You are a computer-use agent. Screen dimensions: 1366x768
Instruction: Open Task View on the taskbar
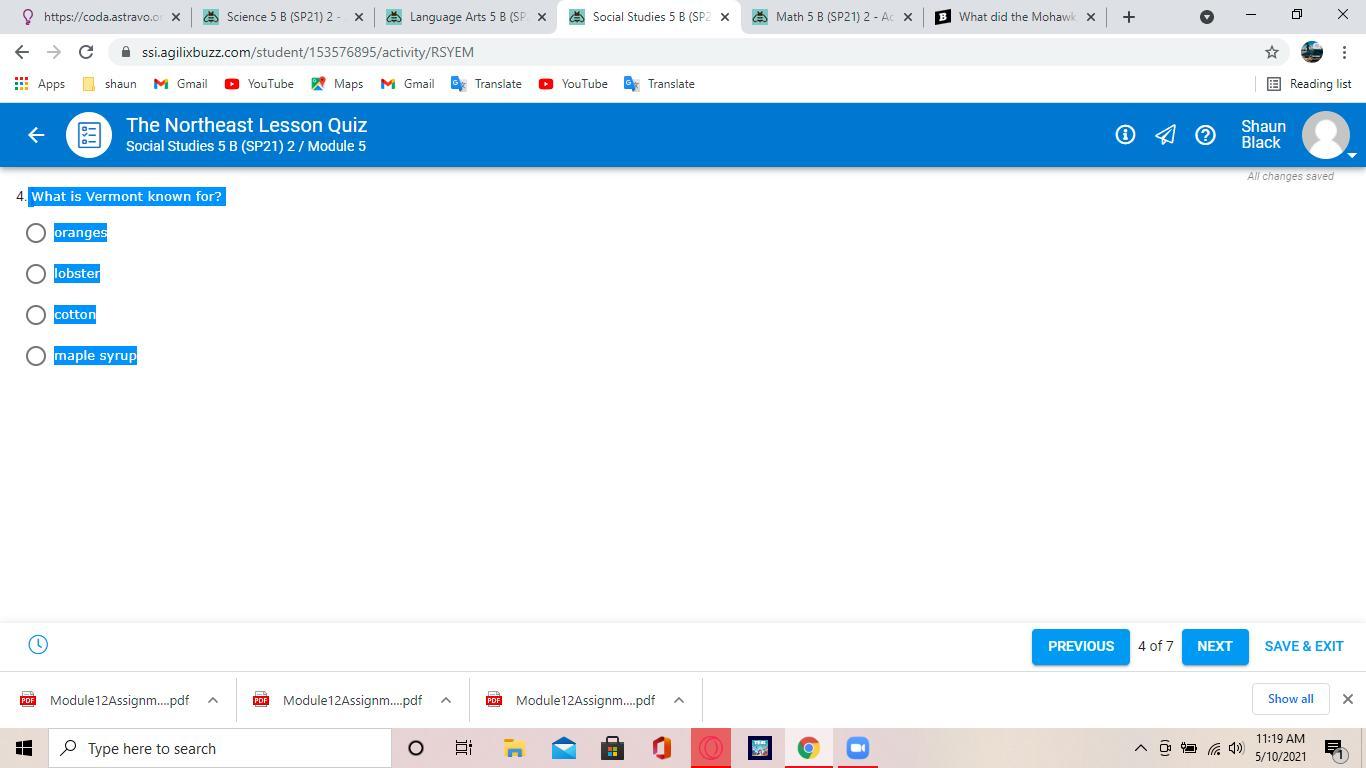(x=464, y=748)
